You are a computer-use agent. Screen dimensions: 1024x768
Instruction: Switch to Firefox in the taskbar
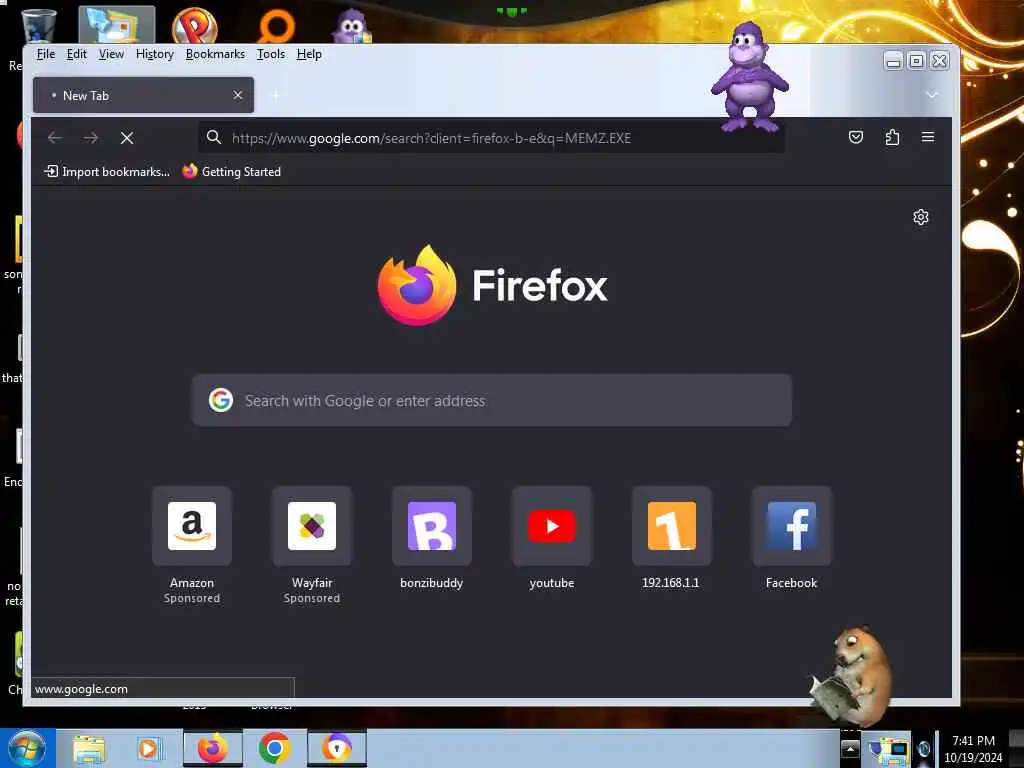tap(213, 748)
